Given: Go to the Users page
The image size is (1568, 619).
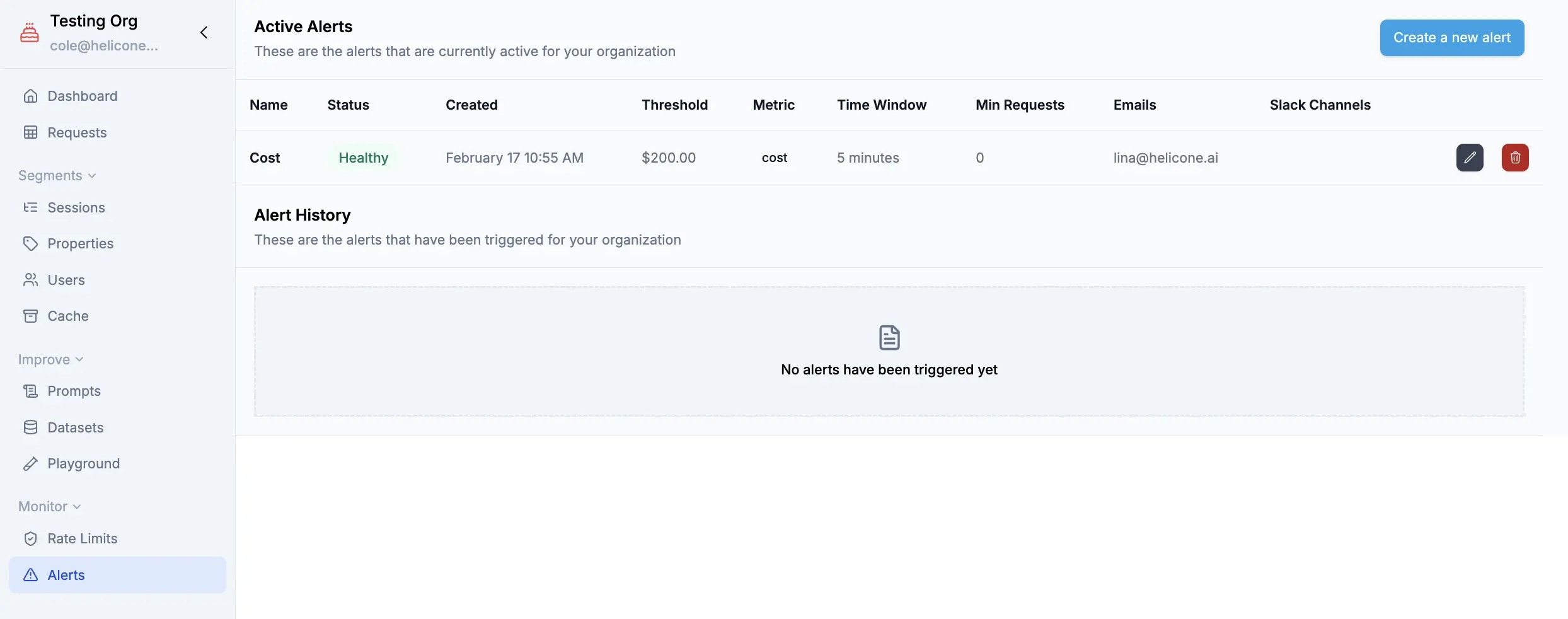Looking at the screenshot, I should point(117,280).
